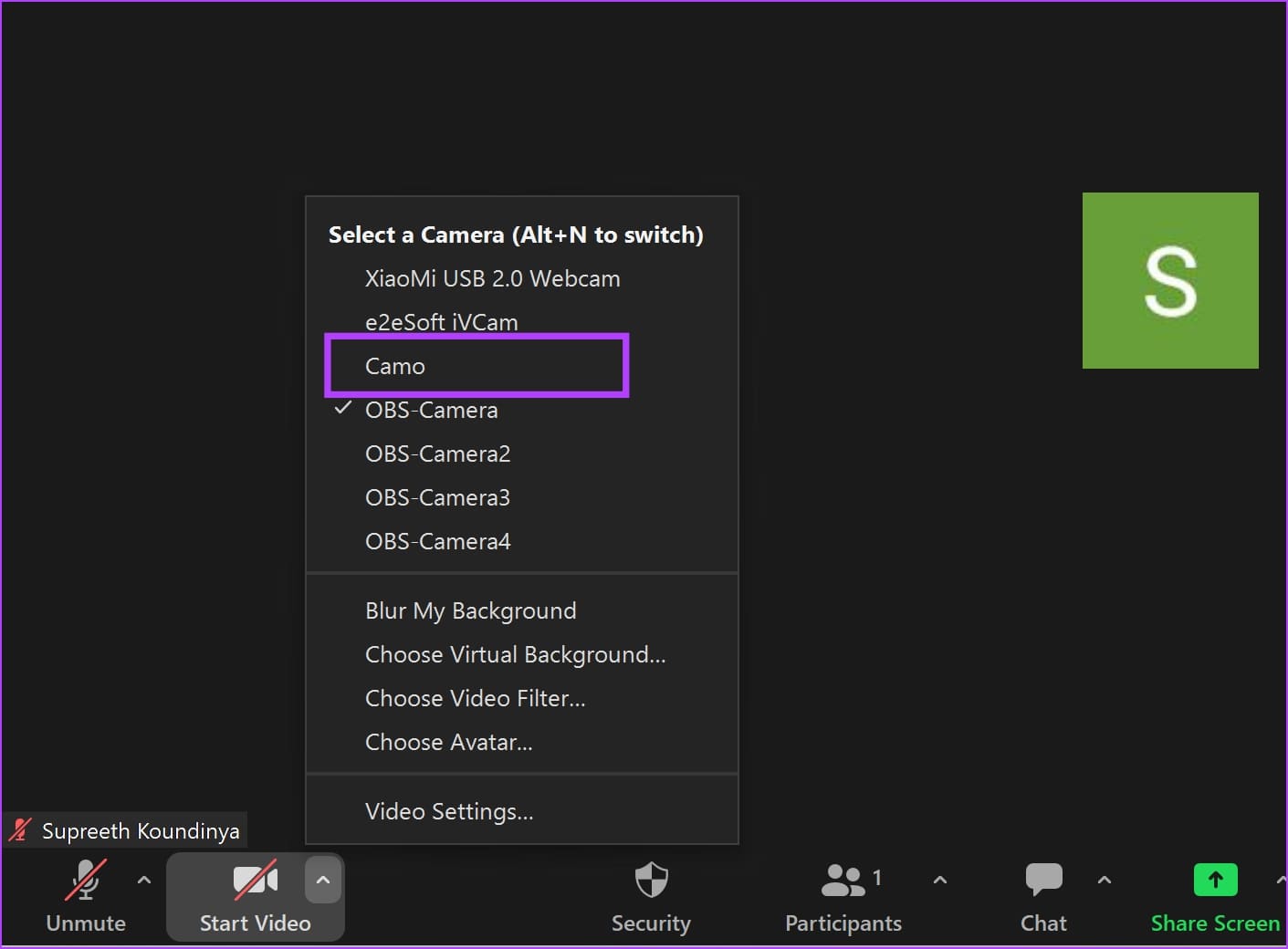Image resolution: width=1288 pixels, height=949 pixels.
Task: Expand the chevron next to Chat
Action: [1105, 880]
